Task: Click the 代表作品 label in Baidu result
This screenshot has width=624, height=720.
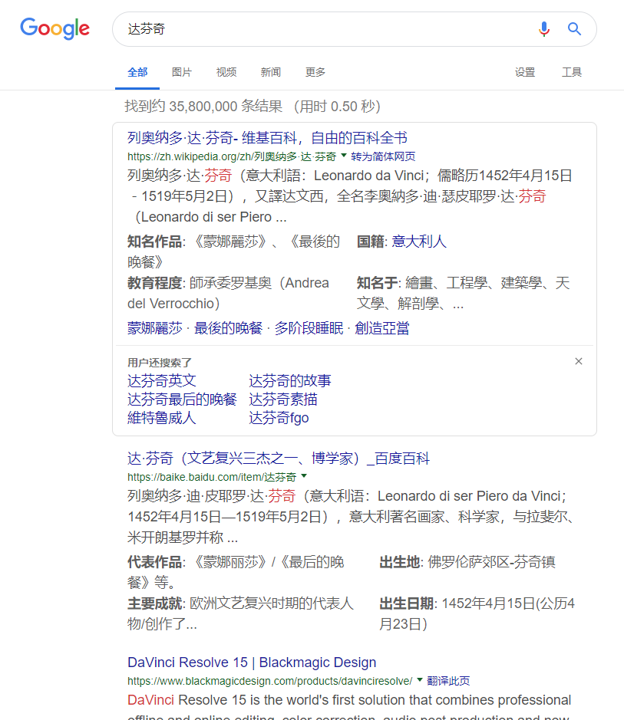Action: tap(154, 562)
